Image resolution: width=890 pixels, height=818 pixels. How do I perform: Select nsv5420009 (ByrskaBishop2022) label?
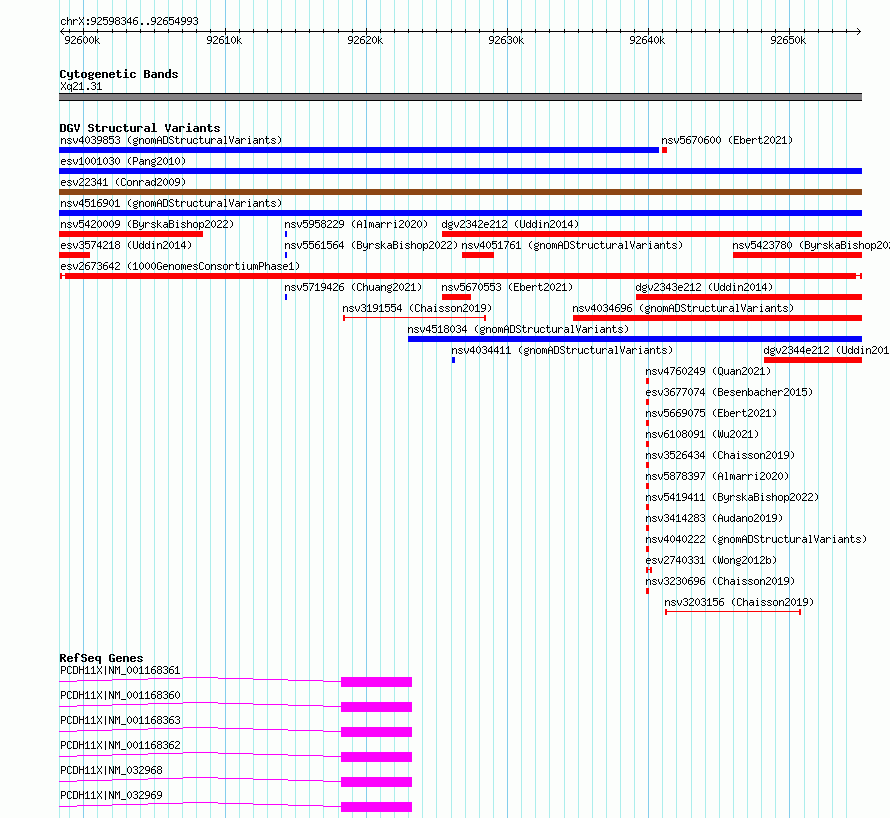(147, 224)
